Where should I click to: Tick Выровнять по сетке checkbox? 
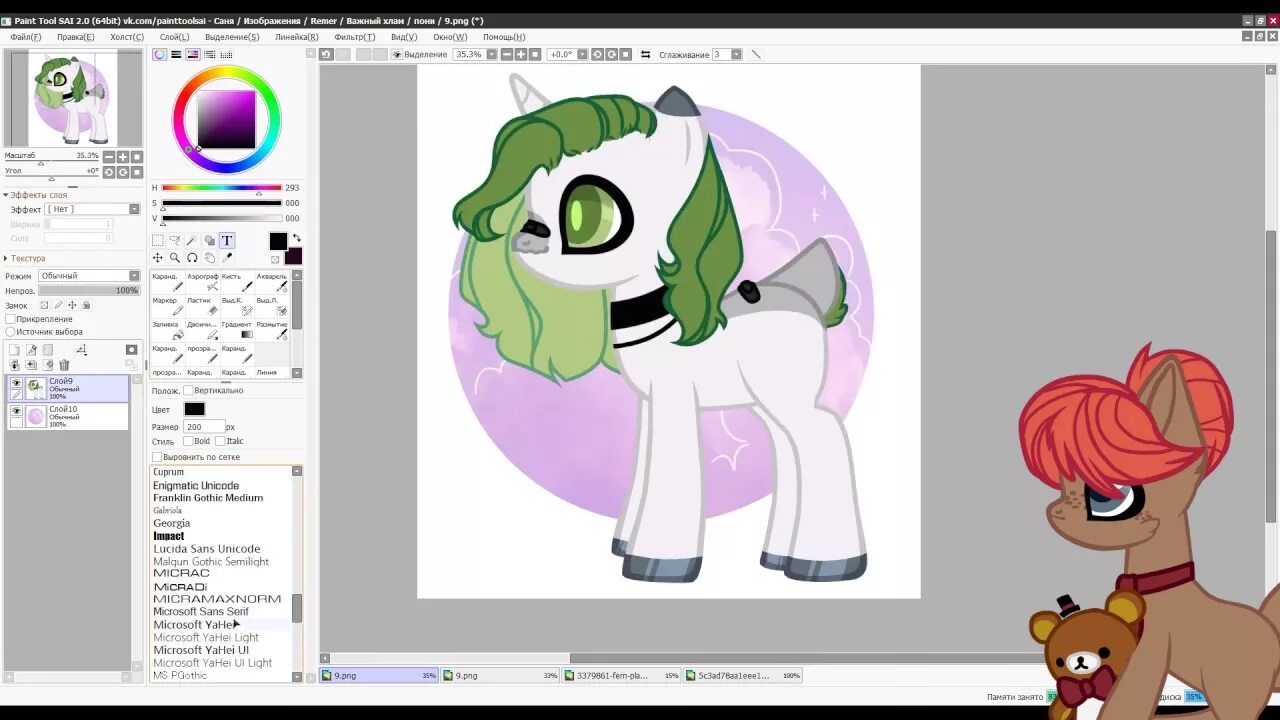point(156,457)
